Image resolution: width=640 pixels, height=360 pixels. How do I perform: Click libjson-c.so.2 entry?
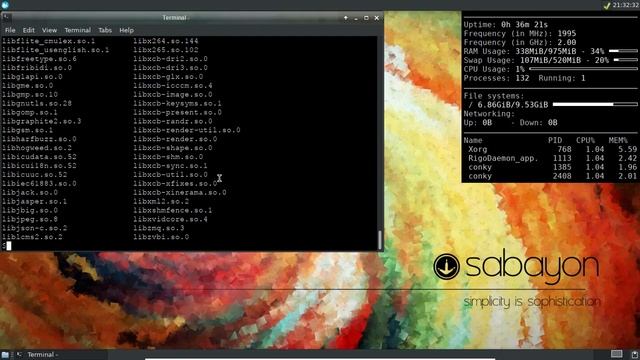(x=35, y=228)
